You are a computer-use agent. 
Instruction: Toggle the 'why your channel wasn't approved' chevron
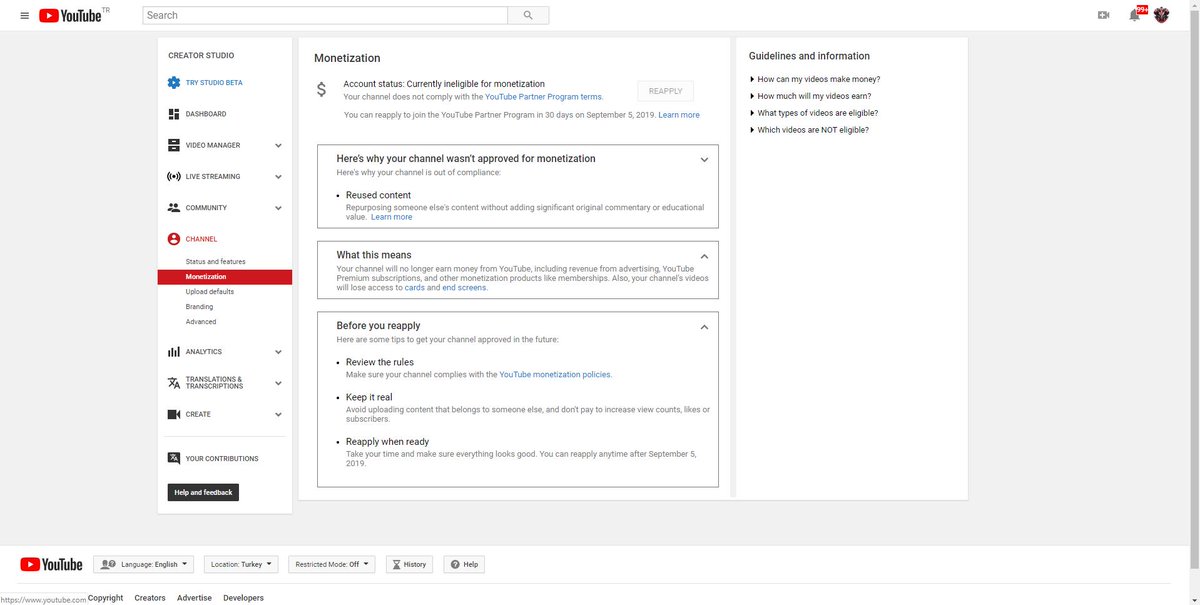coord(704,159)
